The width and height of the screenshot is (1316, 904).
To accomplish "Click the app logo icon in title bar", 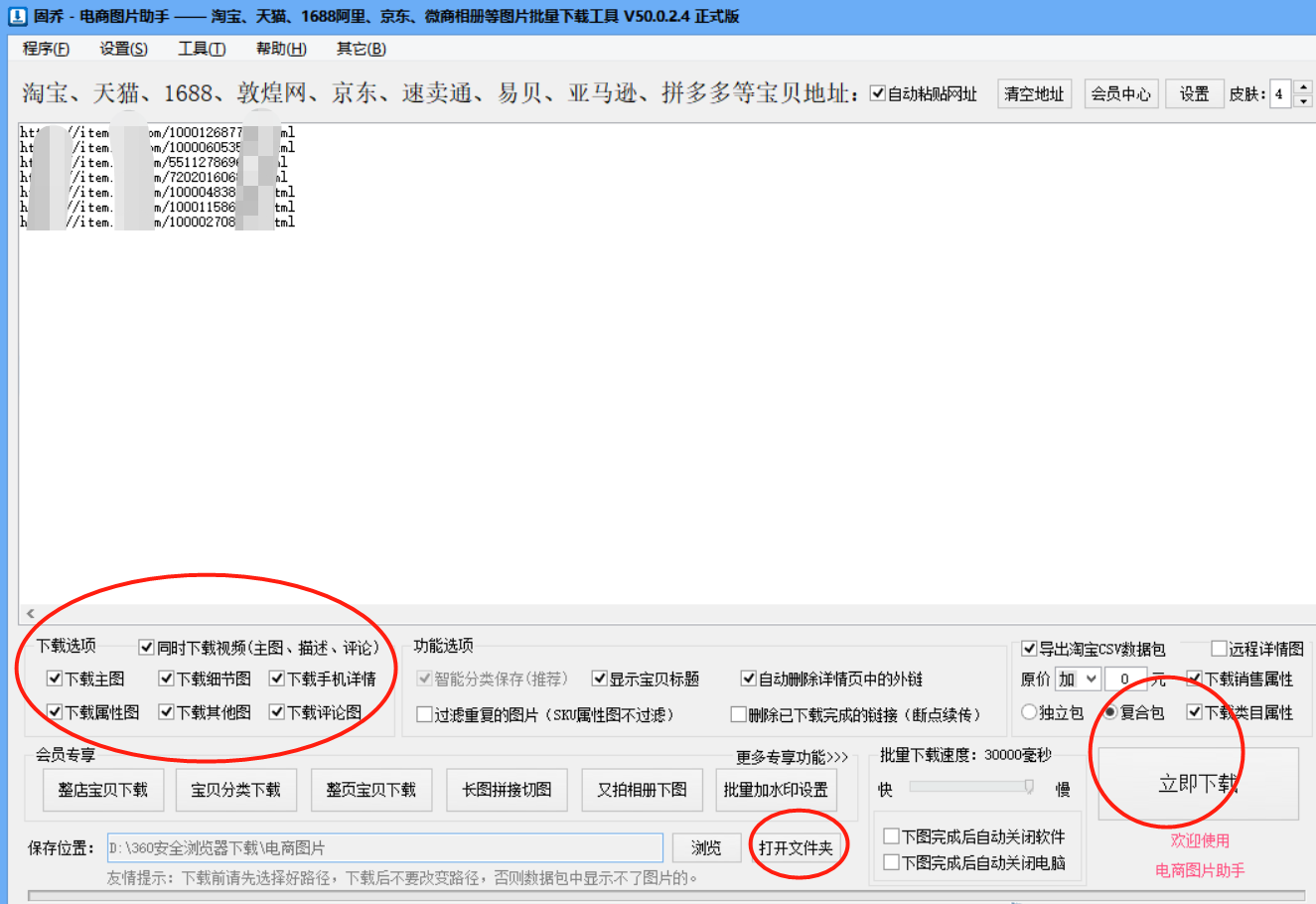I will pyautogui.click(x=17, y=16).
